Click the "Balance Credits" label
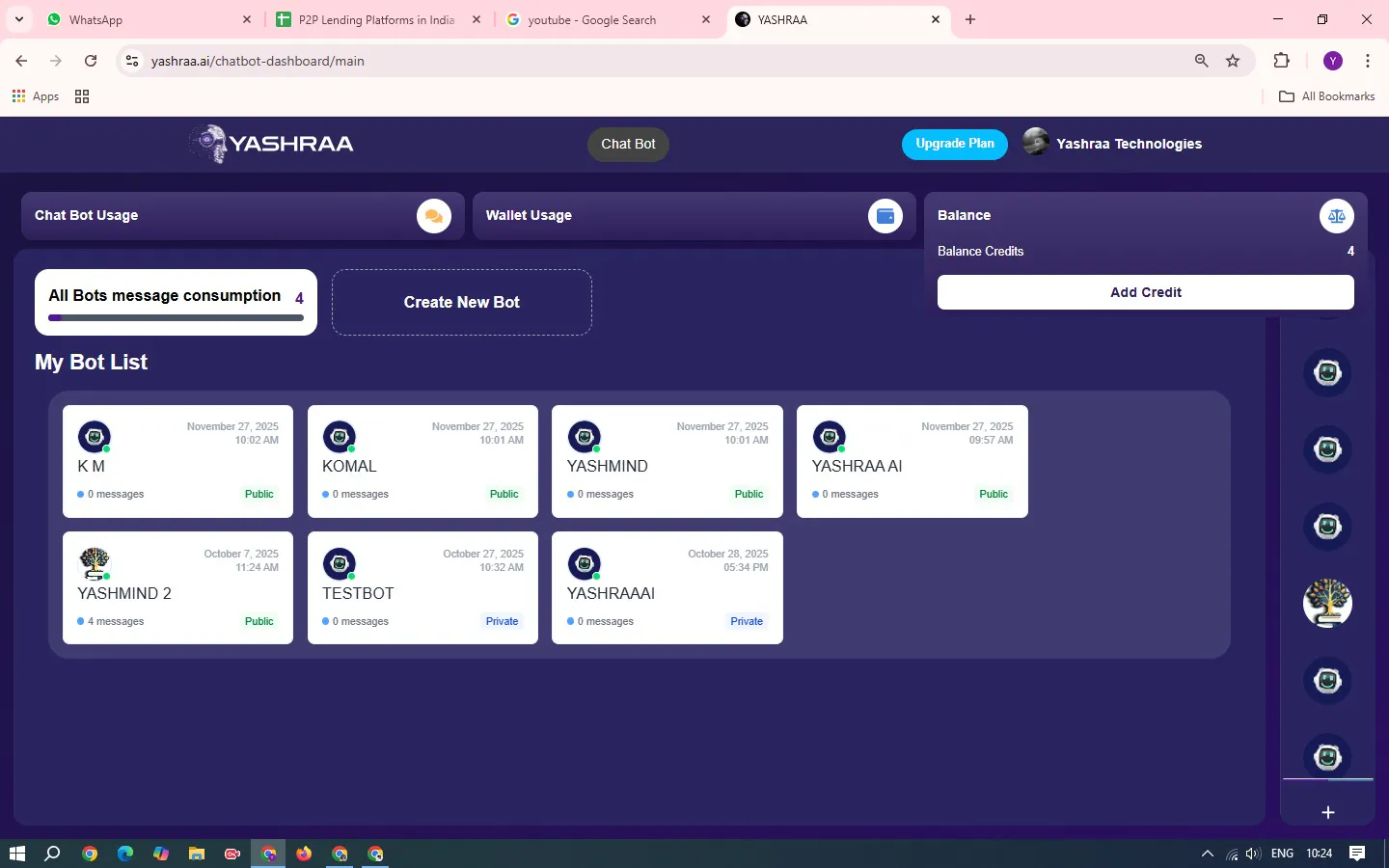 (980, 251)
